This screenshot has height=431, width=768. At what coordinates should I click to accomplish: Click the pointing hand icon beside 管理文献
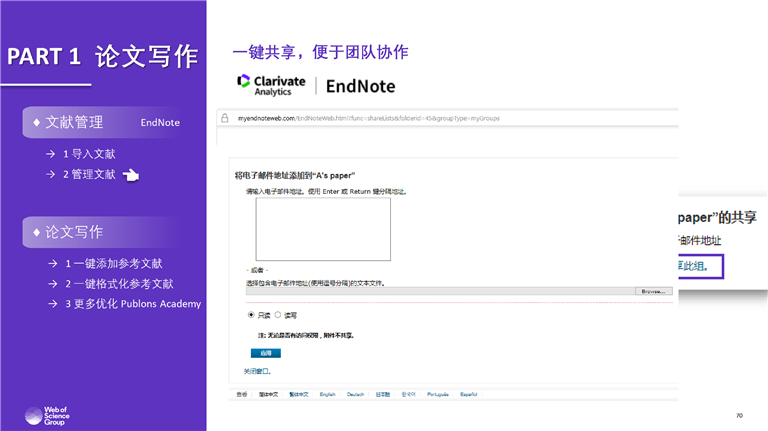point(131,174)
